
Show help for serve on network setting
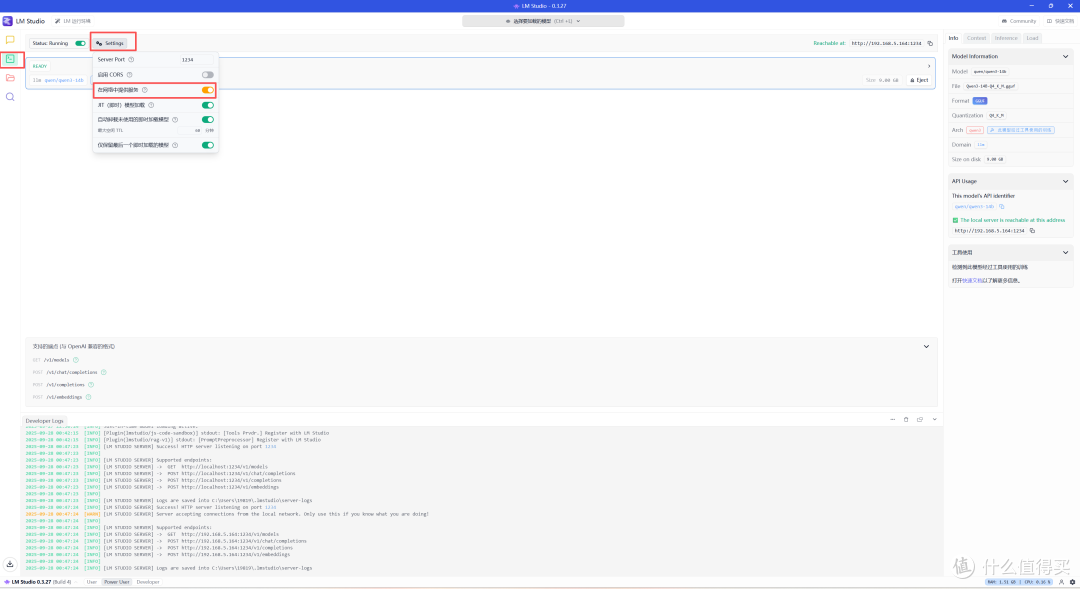[x=145, y=90]
